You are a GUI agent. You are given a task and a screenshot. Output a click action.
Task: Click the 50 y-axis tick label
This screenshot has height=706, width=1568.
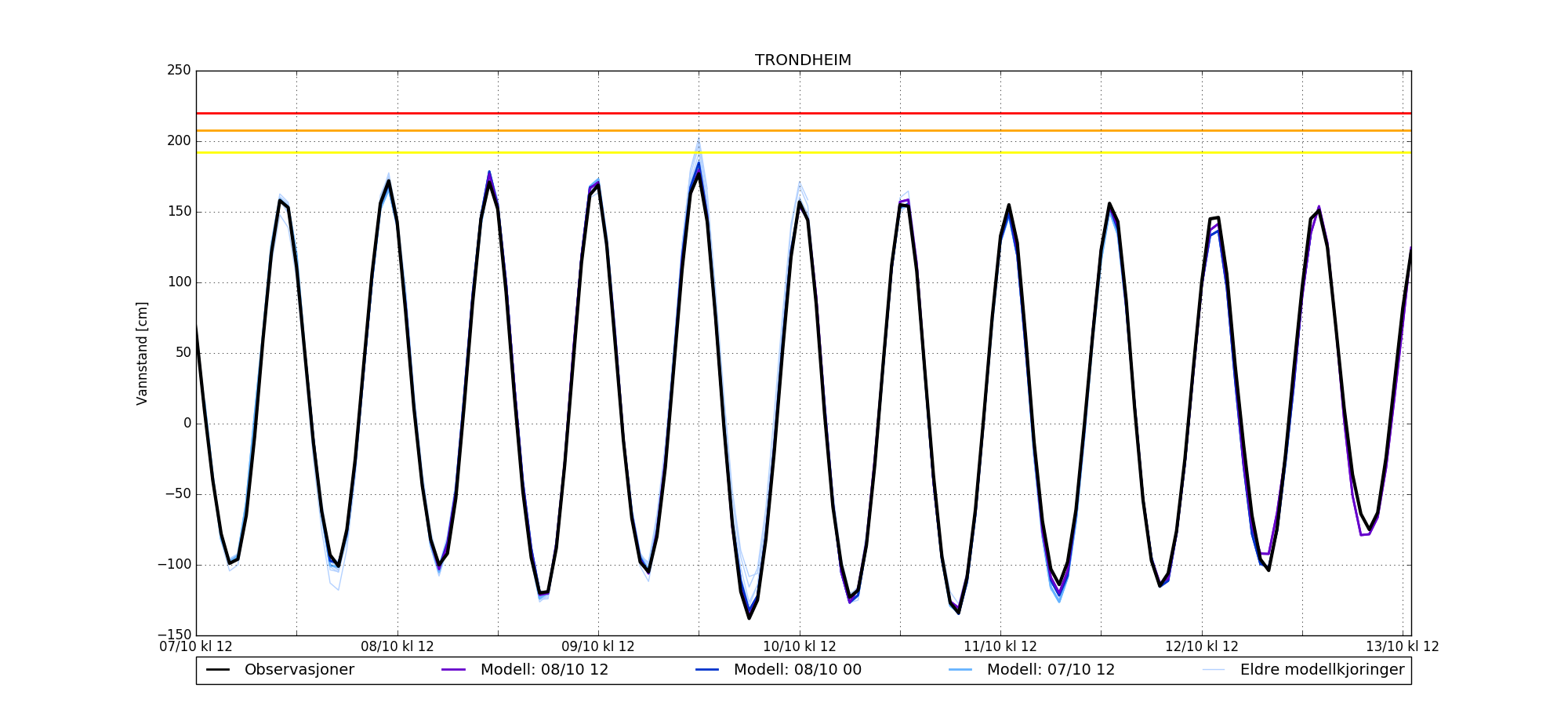click(183, 353)
